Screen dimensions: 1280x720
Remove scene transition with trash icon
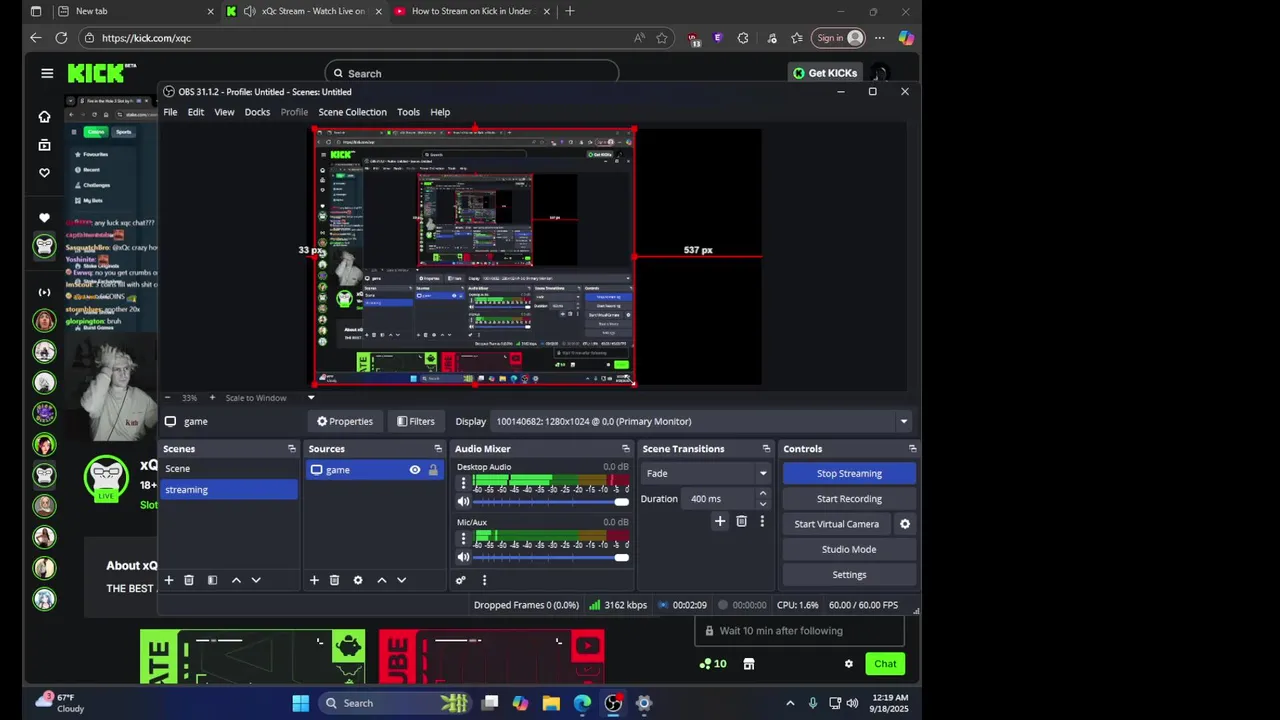pos(741,521)
